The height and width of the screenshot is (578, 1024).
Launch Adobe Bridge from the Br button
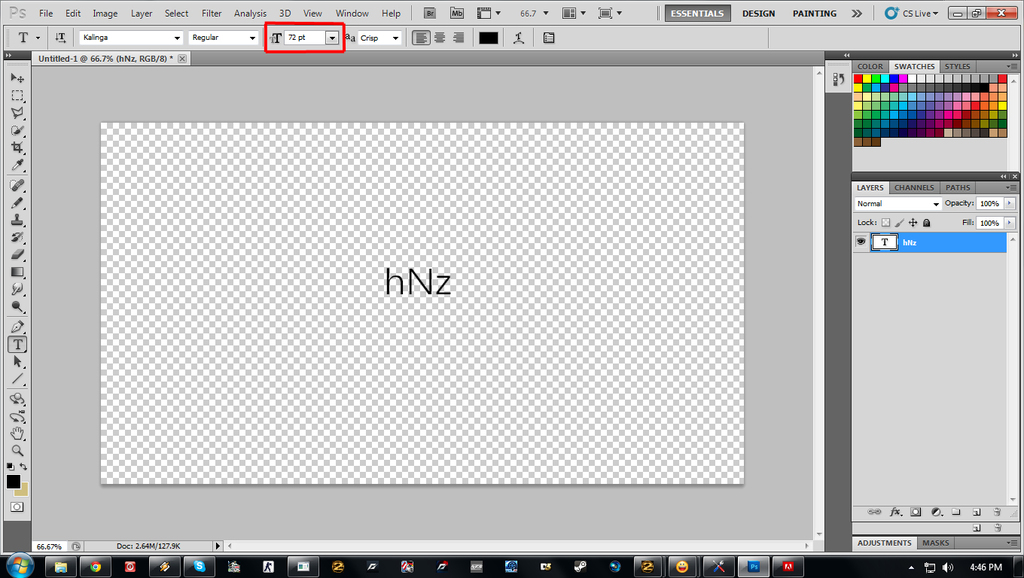[430, 13]
